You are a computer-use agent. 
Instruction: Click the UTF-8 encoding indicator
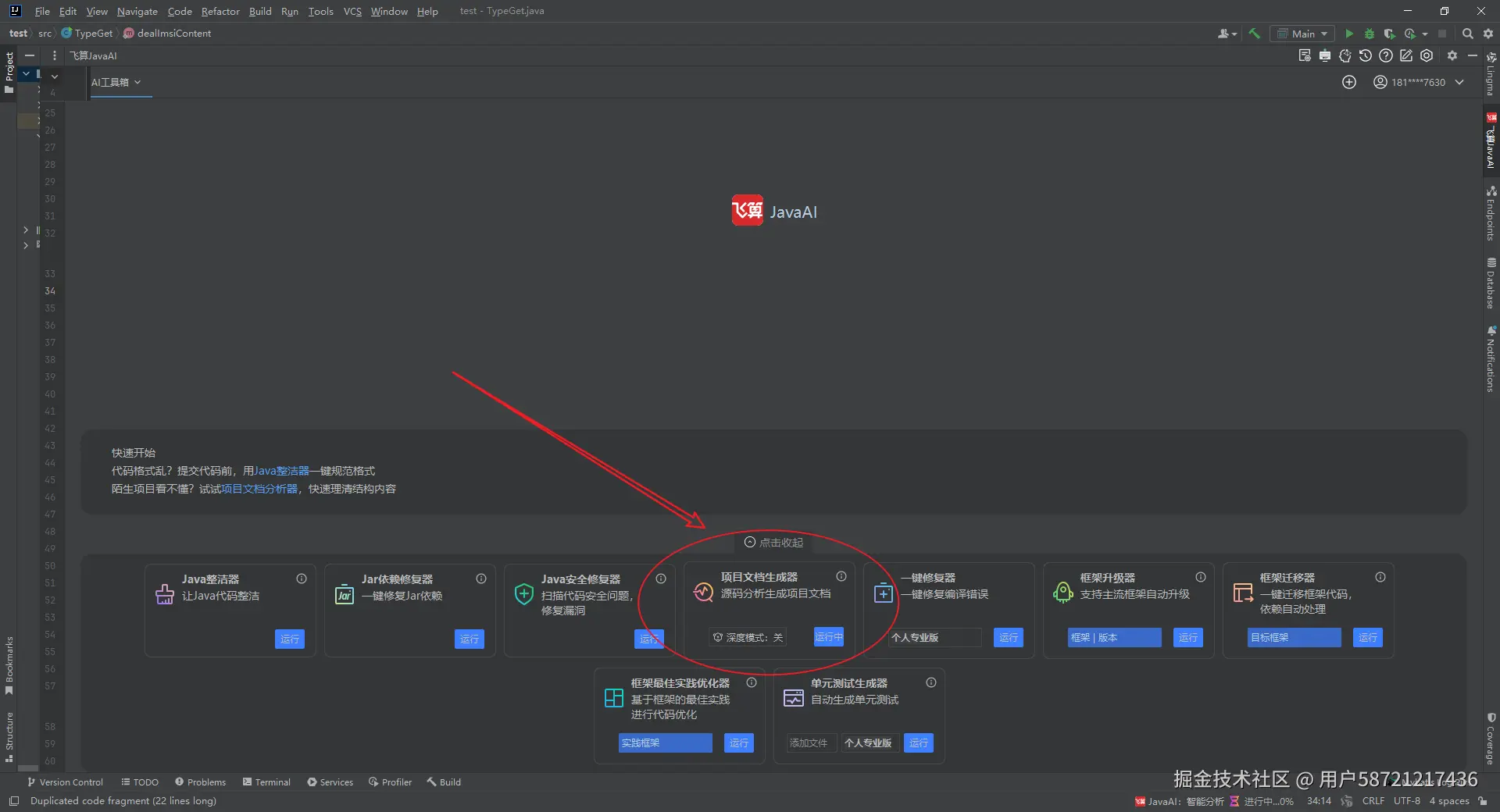(1407, 801)
